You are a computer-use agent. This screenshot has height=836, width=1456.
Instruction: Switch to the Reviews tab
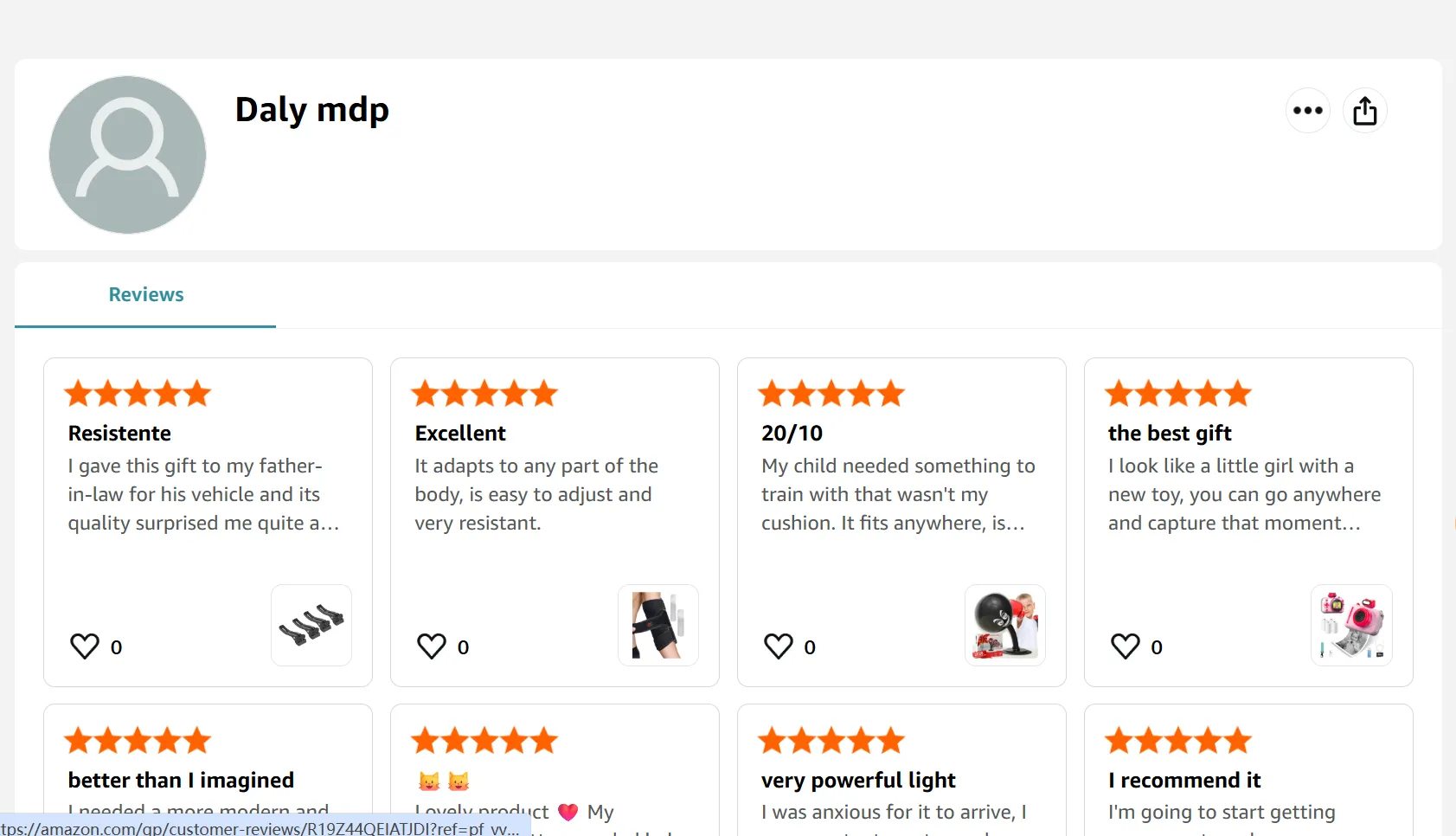[145, 295]
